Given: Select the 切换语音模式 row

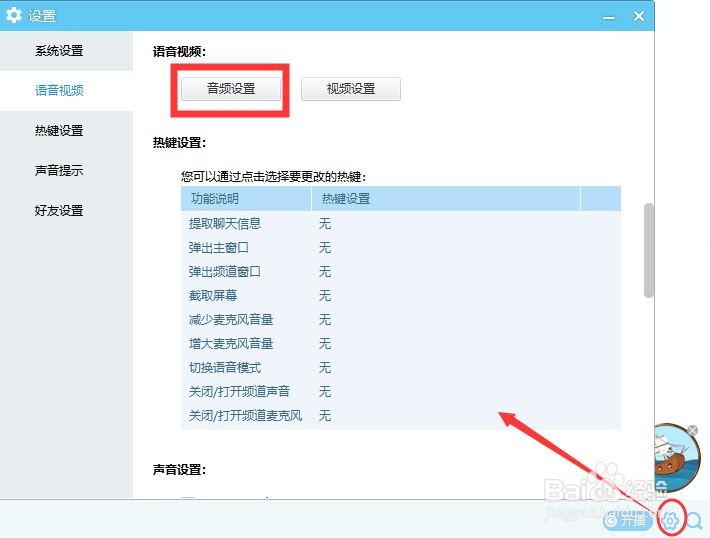Looking at the screenshot, I should click(x=401, y=367).
